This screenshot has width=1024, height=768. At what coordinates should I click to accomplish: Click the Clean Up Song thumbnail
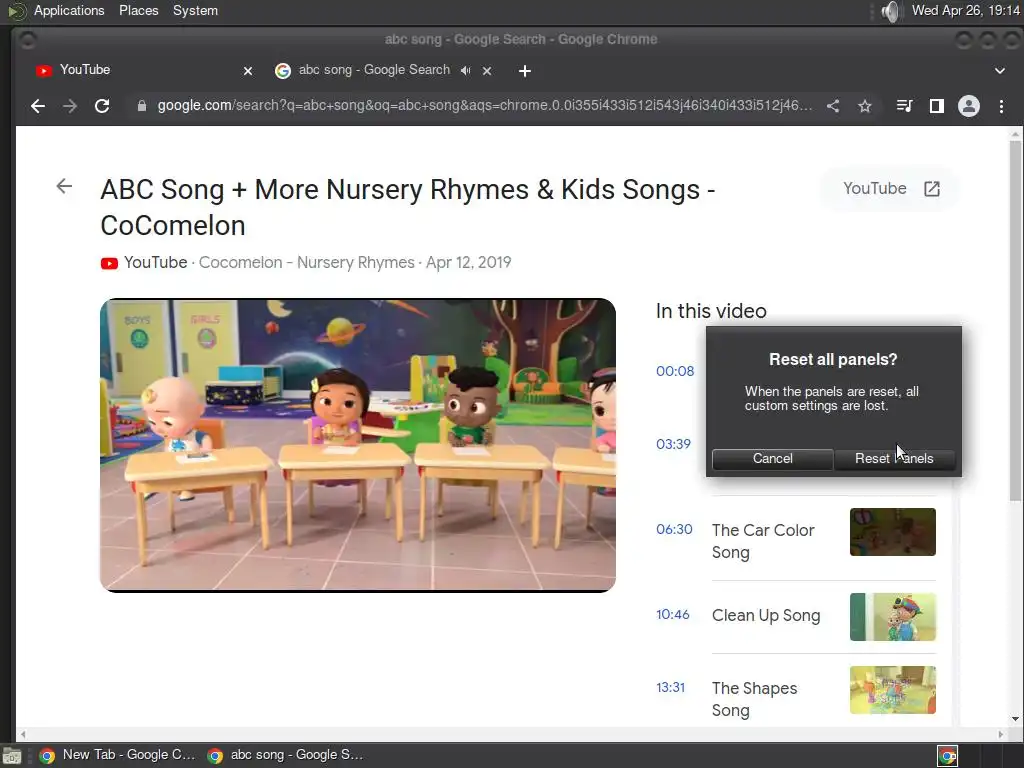[893, 617]
